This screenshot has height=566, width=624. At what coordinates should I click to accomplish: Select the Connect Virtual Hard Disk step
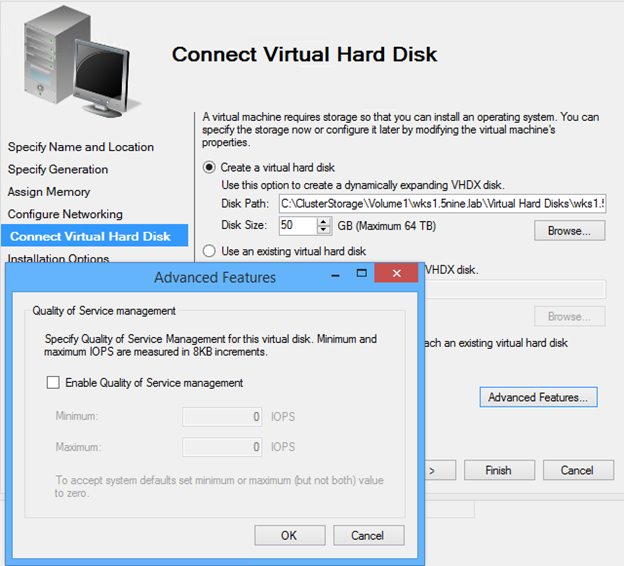point(89,236)
